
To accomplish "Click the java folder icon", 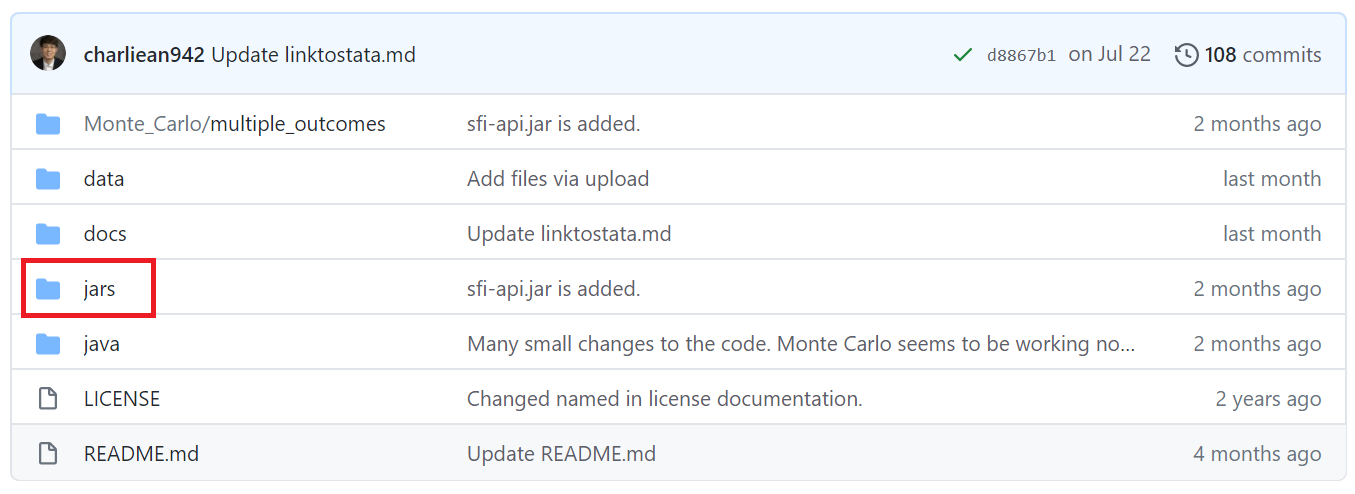I will tap(48, 344).
